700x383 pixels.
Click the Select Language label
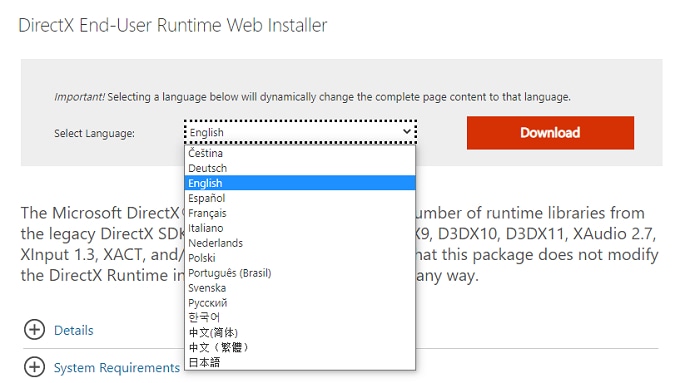pyautogui.click(x=94, y=133)
